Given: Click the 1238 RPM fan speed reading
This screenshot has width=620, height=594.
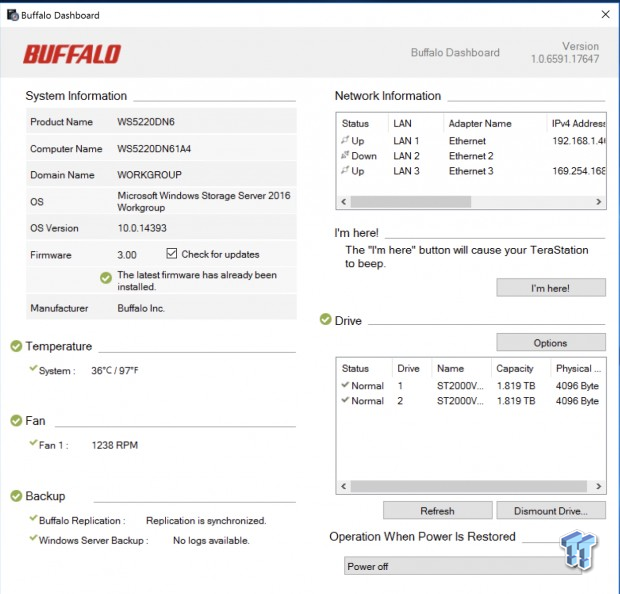Looking at the screenshot, I should coord(115,445).
